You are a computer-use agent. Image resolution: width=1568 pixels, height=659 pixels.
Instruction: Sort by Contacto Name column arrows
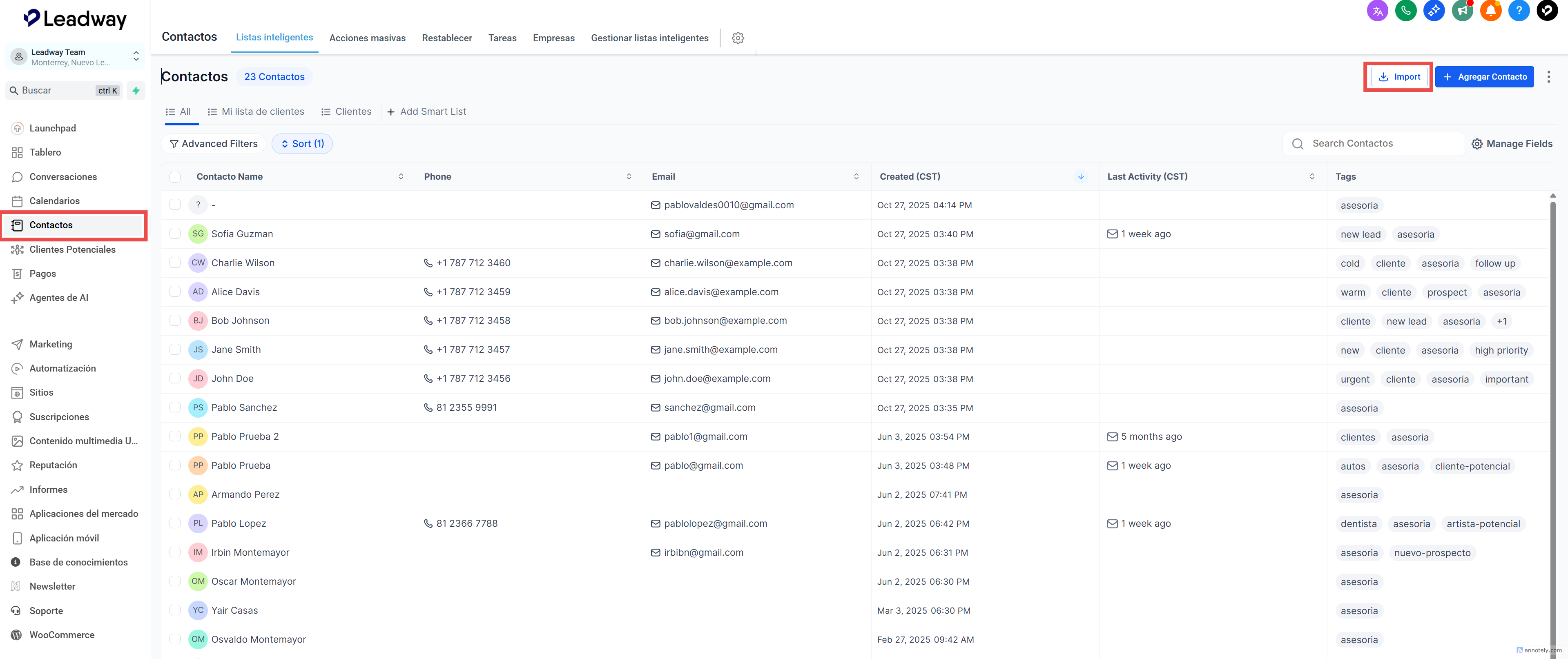401,176
